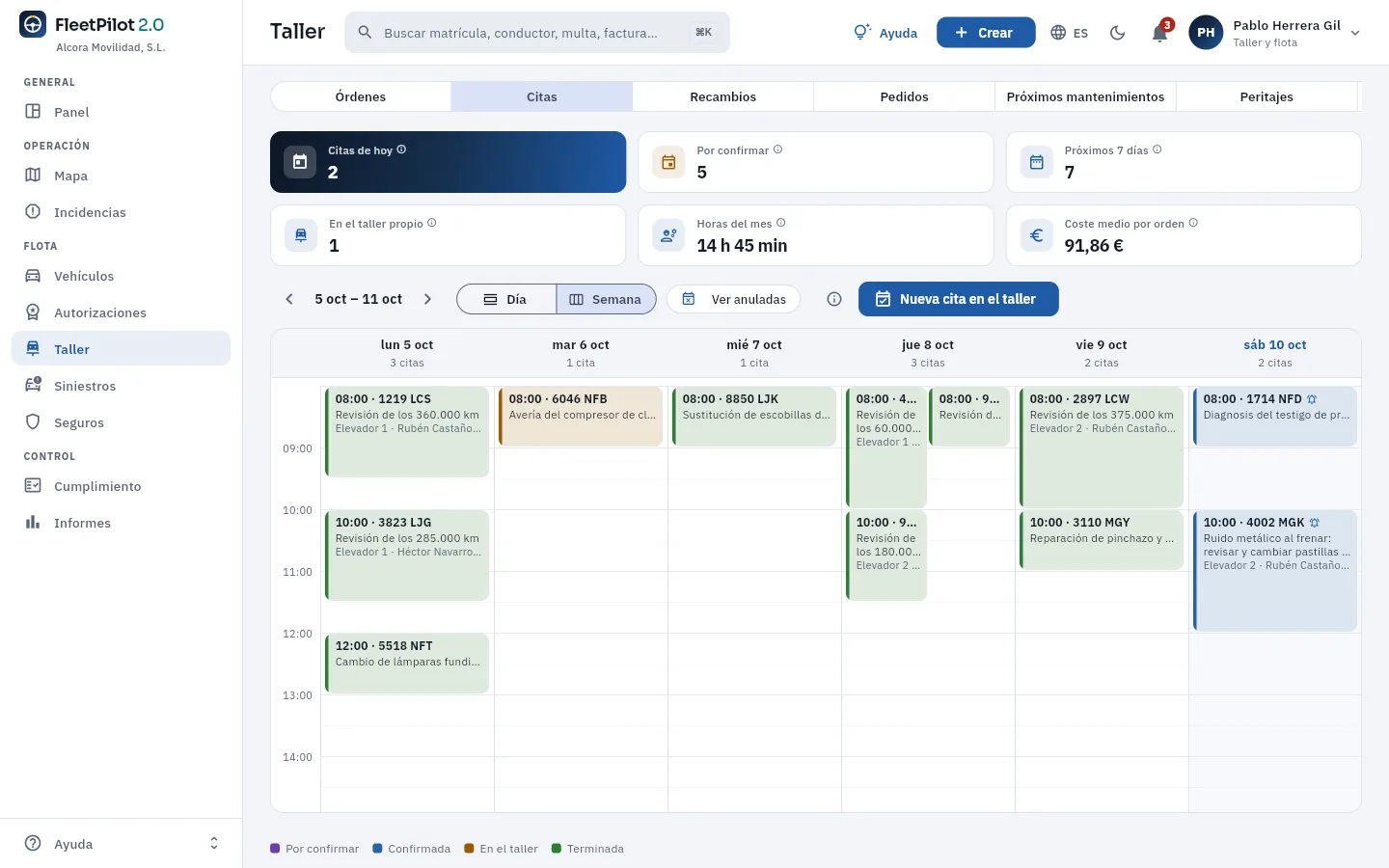
Task: Open appointment 08:00 · 2897 LCW
Action: pyautogui.click(x=1102, y=448)
